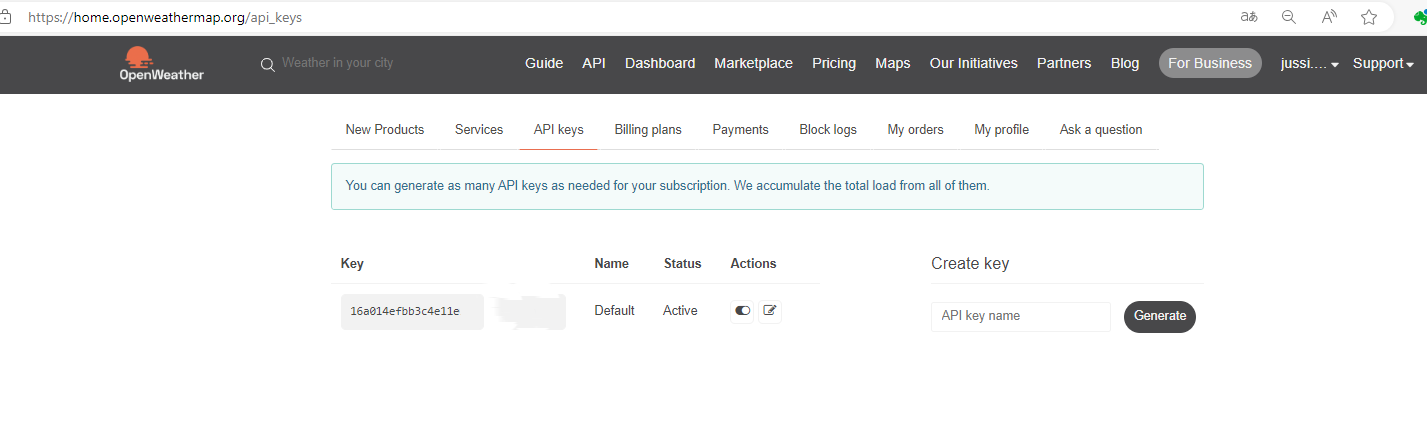Open the API nav link
The height and width of the screenshot is (421, 1427).
coord(594,63)
